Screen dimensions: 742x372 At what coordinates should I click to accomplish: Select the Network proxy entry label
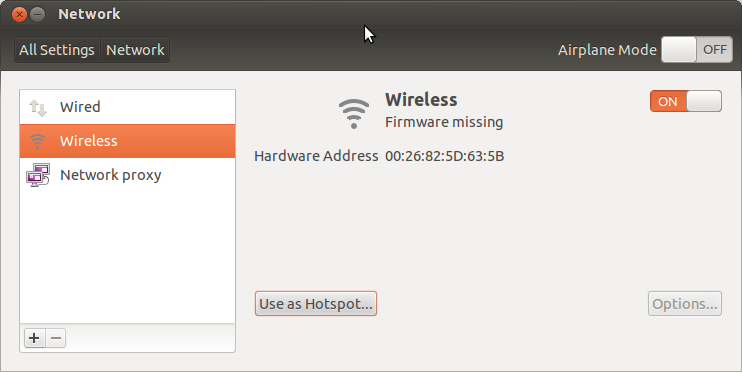tap(111, 175)
